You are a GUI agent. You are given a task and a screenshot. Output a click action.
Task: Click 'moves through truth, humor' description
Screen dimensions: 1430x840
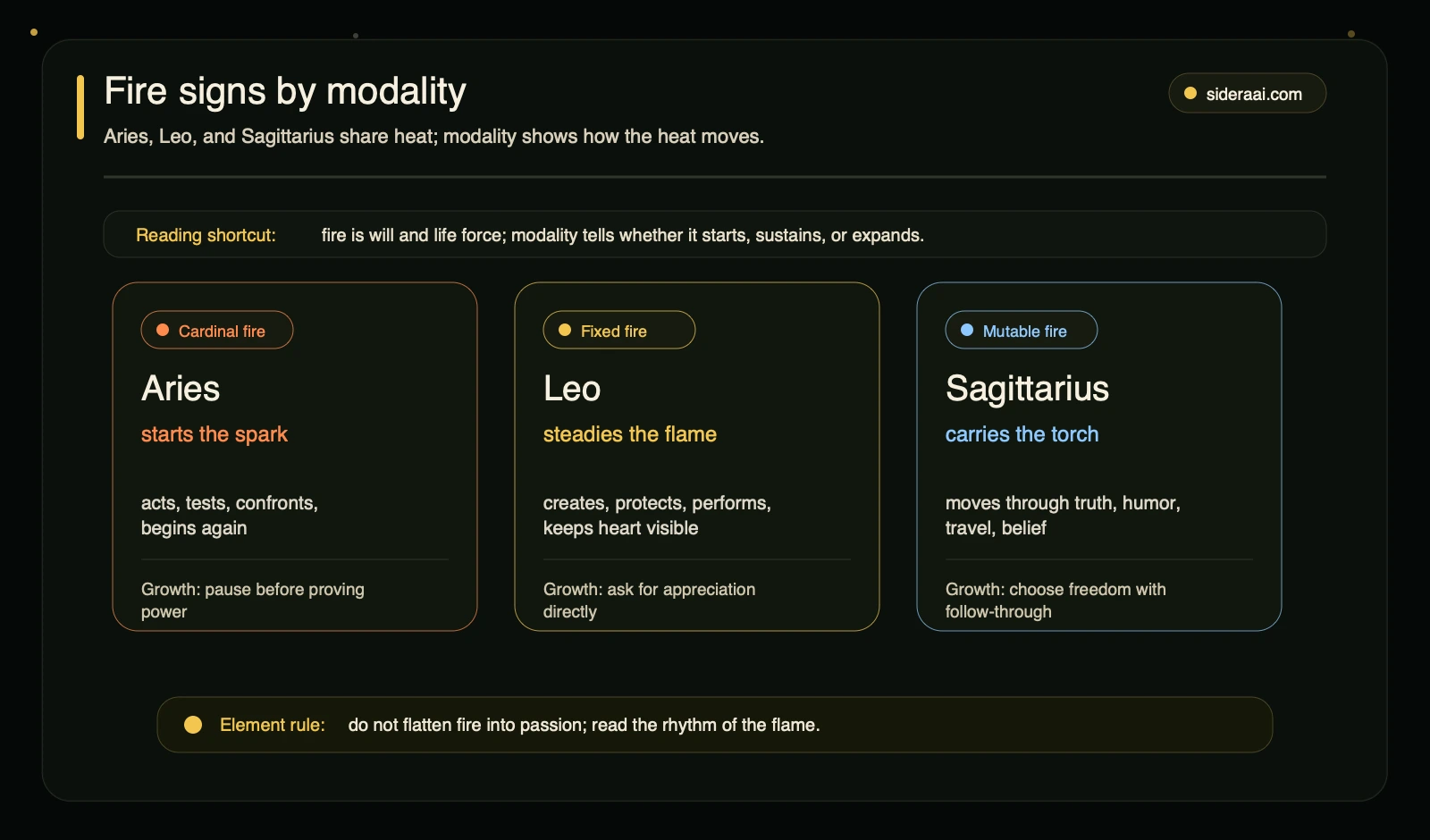pos(1063,516)
